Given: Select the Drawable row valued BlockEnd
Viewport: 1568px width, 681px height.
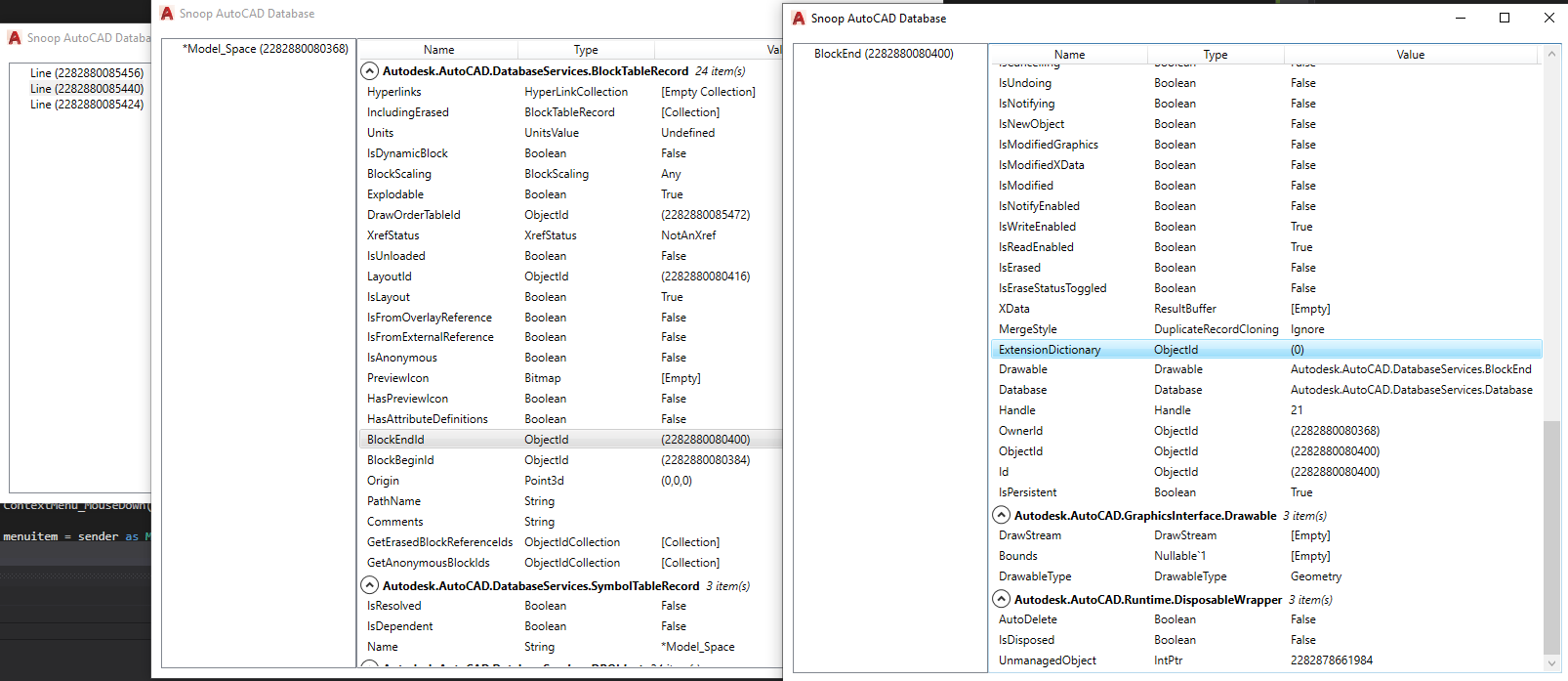Looking at the screenshot, I should (x=1266, y=369).
